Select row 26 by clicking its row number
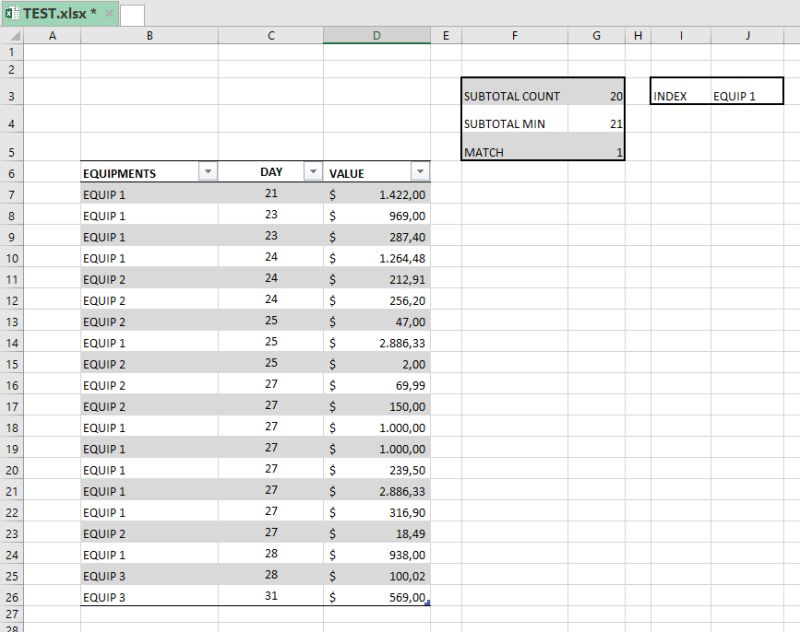Viewport: 800px width, 632px height. click(x=14, y=594)
